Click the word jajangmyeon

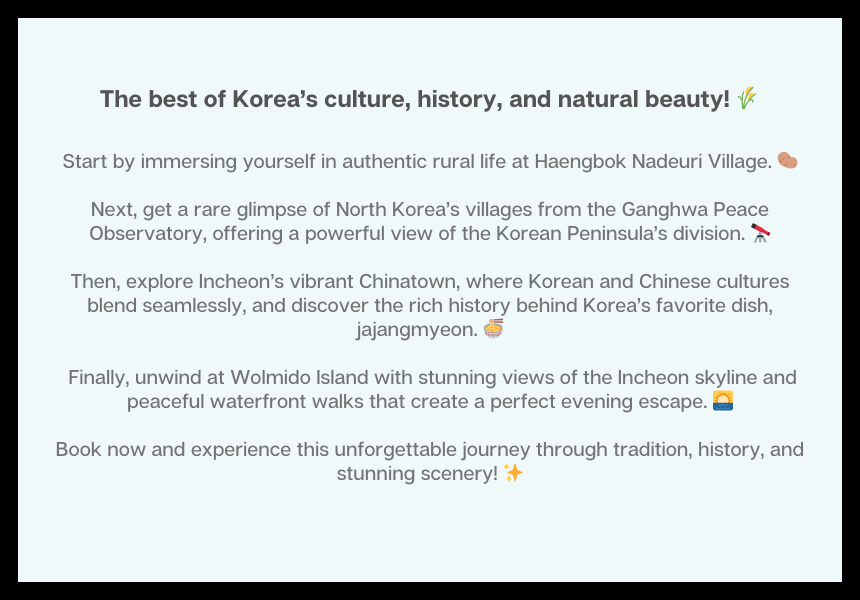[417, 330]
